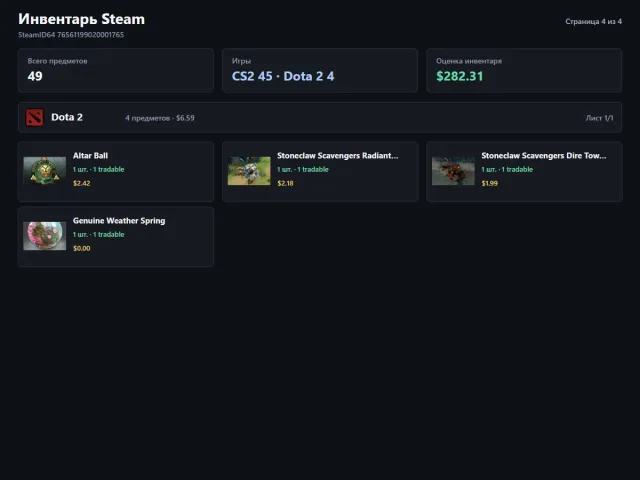
Task: Open Genuine Weather Spring item thumbnail
Action: 44,236
